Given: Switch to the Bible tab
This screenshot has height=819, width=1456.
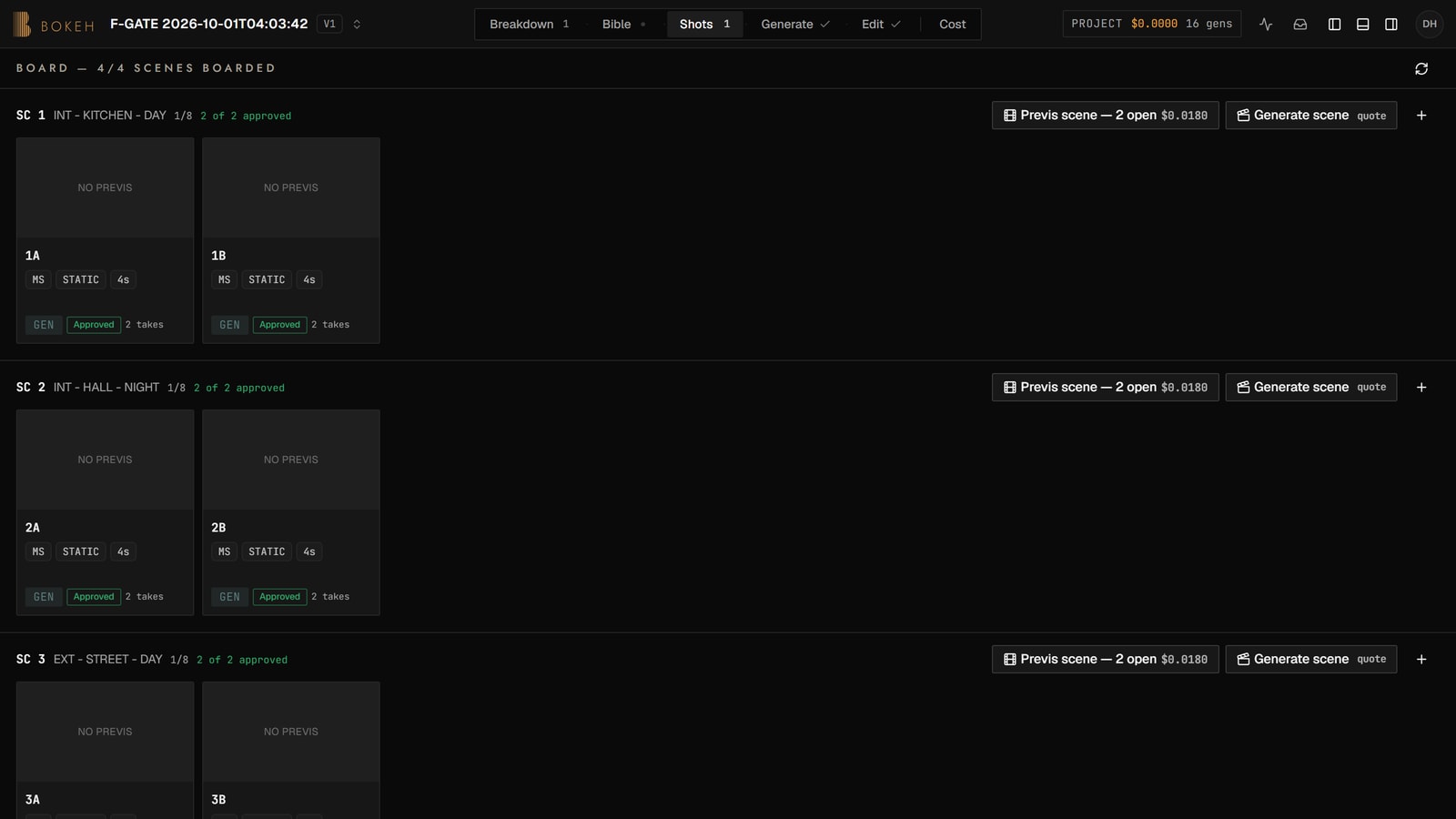Looking at the screenshot, I should (624, 25).
